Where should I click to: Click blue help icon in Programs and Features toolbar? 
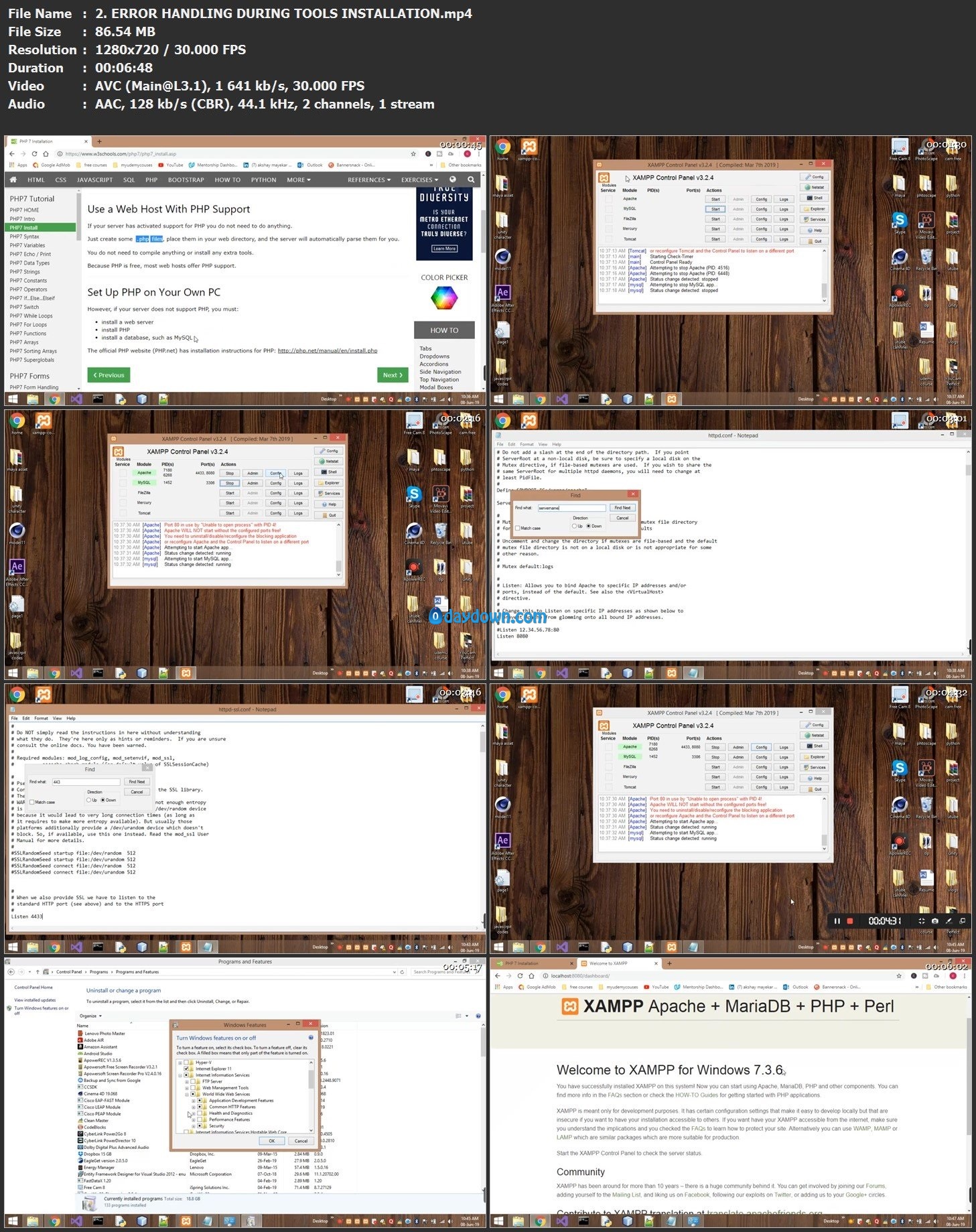pyautogui.click(x=478, y=1016)
